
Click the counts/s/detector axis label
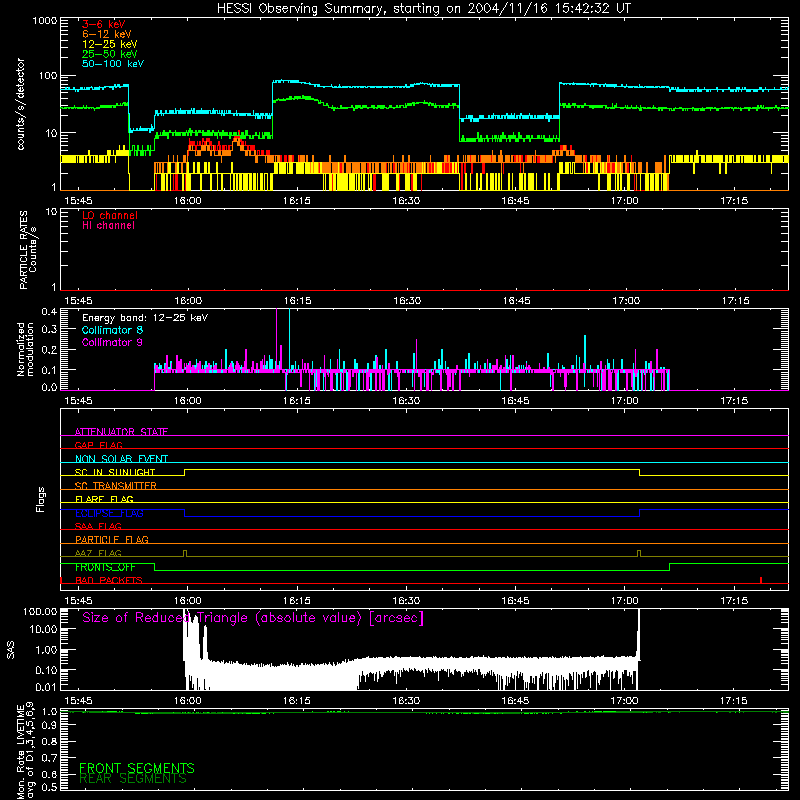pyautogui.click(x=20, y=104)
